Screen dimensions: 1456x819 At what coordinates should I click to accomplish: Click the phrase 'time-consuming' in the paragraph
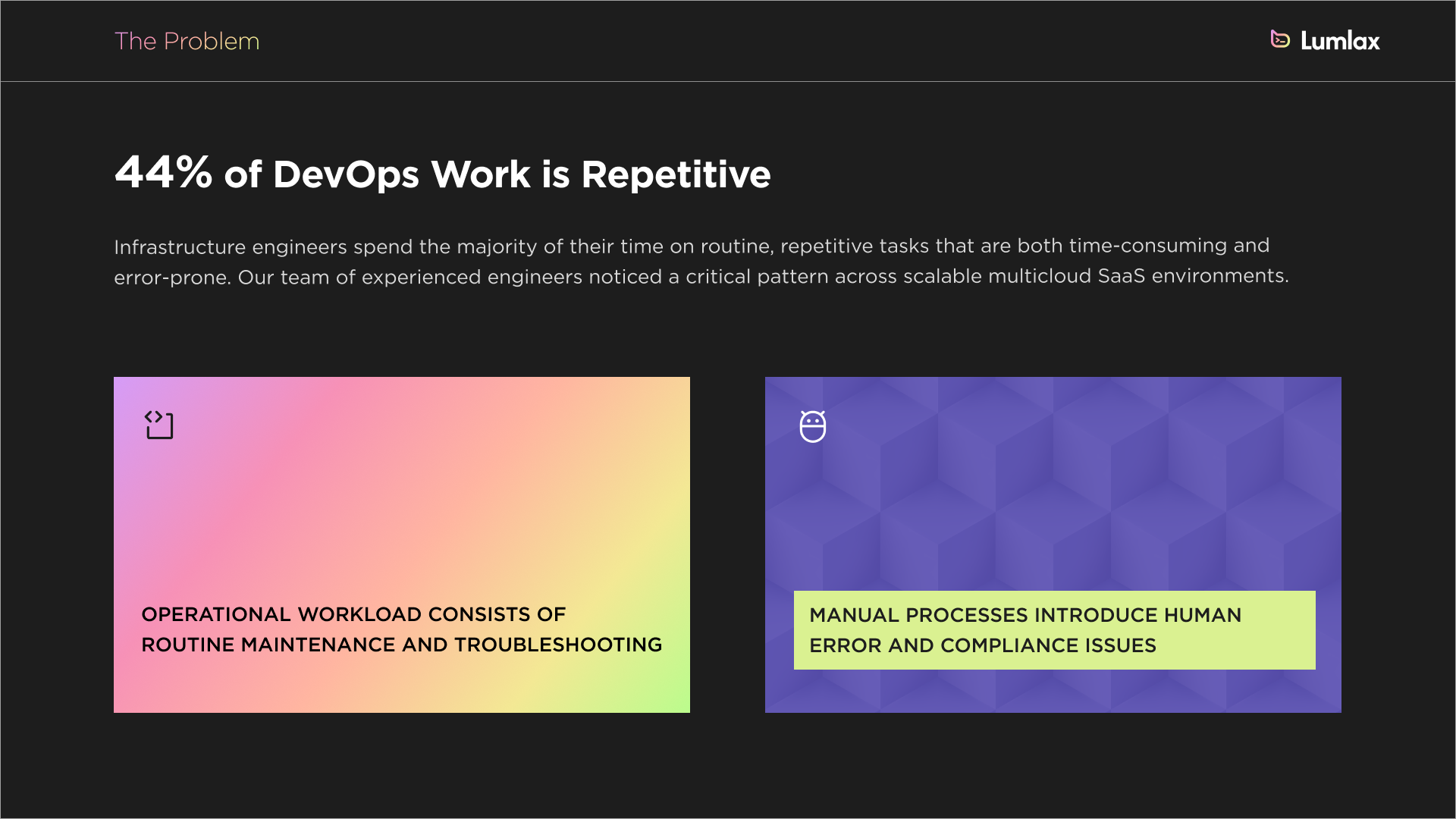(1147, 246)
